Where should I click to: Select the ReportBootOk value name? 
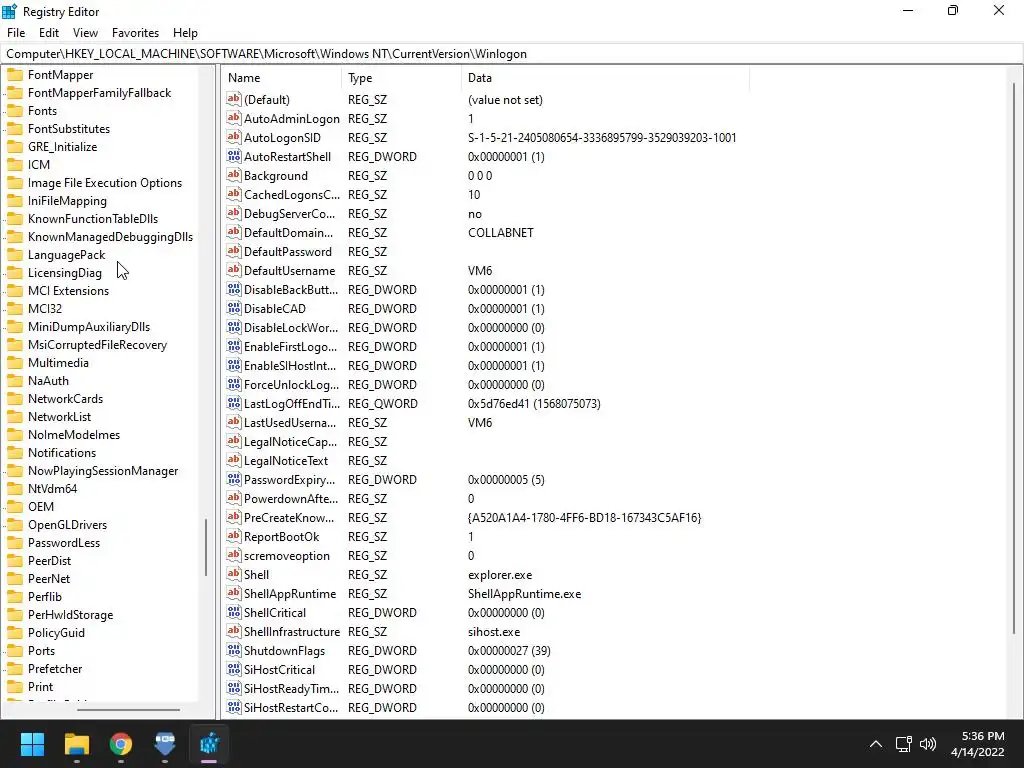click(x=281, y=537)
